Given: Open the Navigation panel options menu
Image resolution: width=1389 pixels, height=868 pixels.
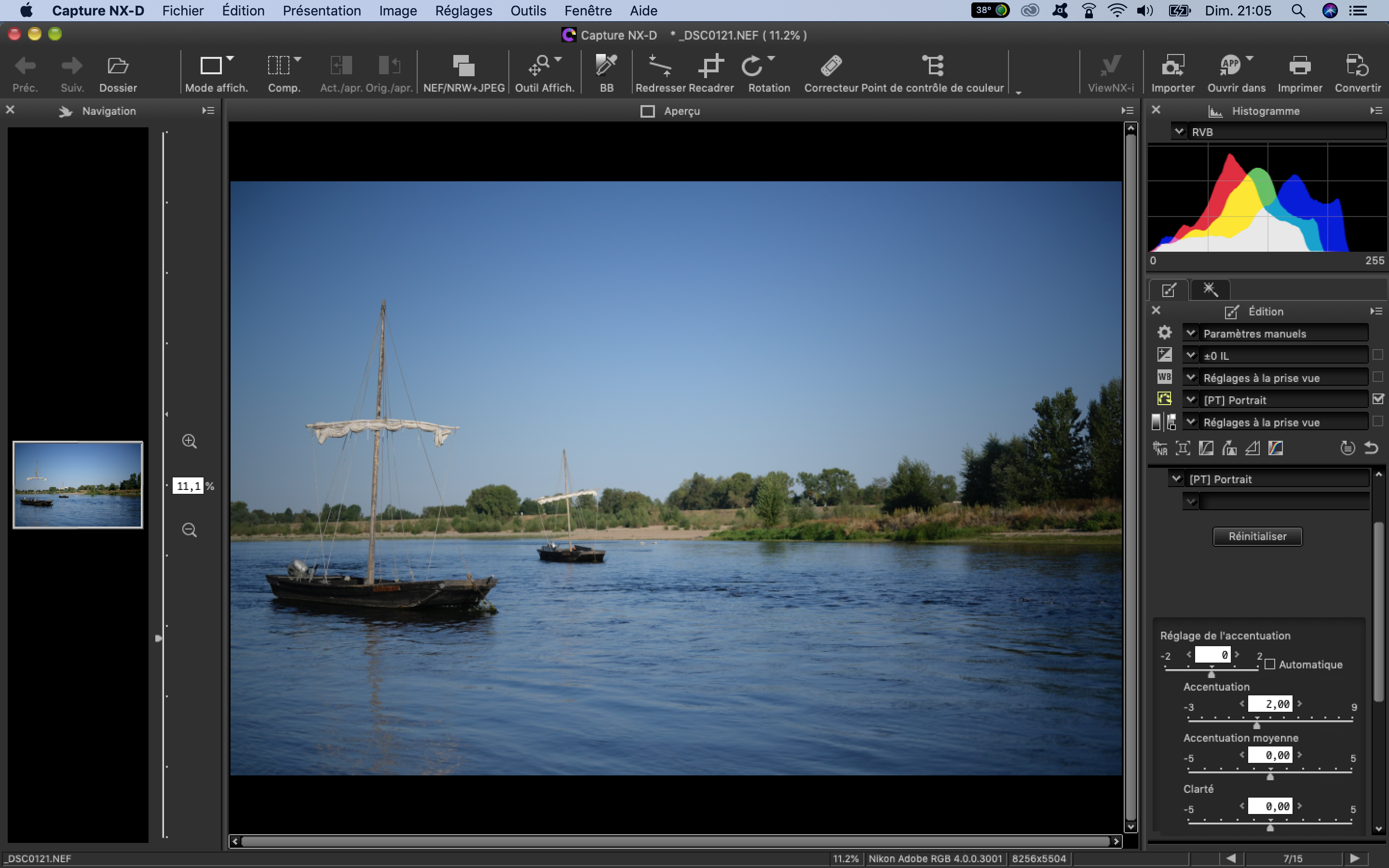Looking at the screenshot, I should 208,111.
